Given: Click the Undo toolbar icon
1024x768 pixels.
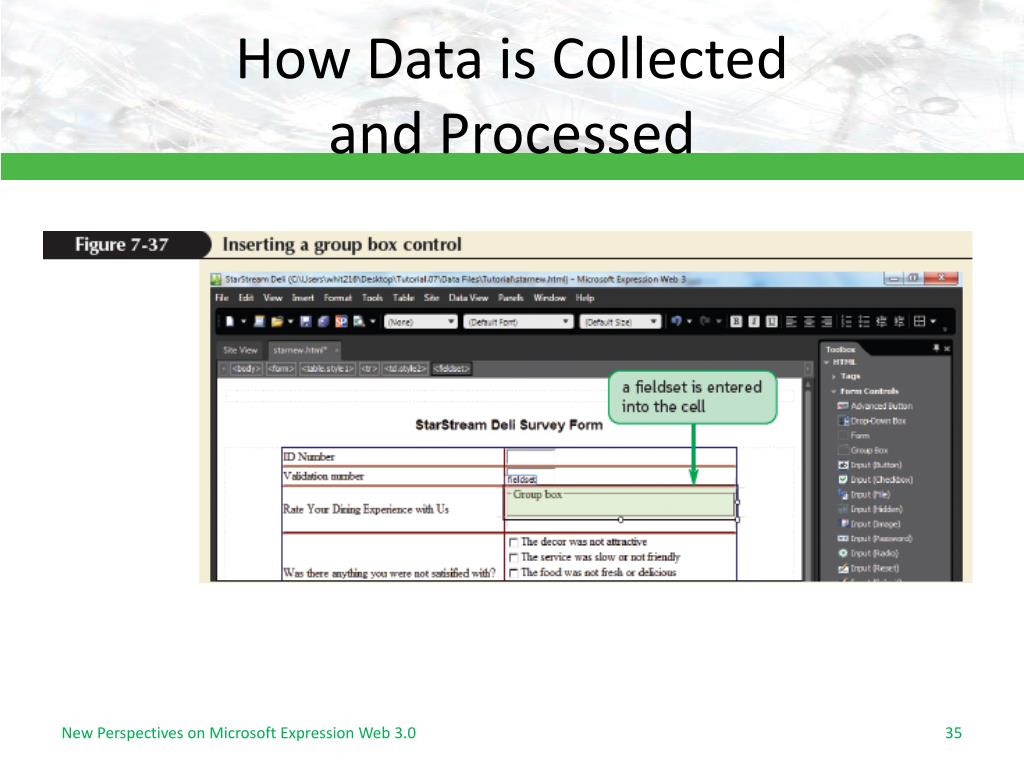Looking at the screenshot, I should click(x=677, y=321).
